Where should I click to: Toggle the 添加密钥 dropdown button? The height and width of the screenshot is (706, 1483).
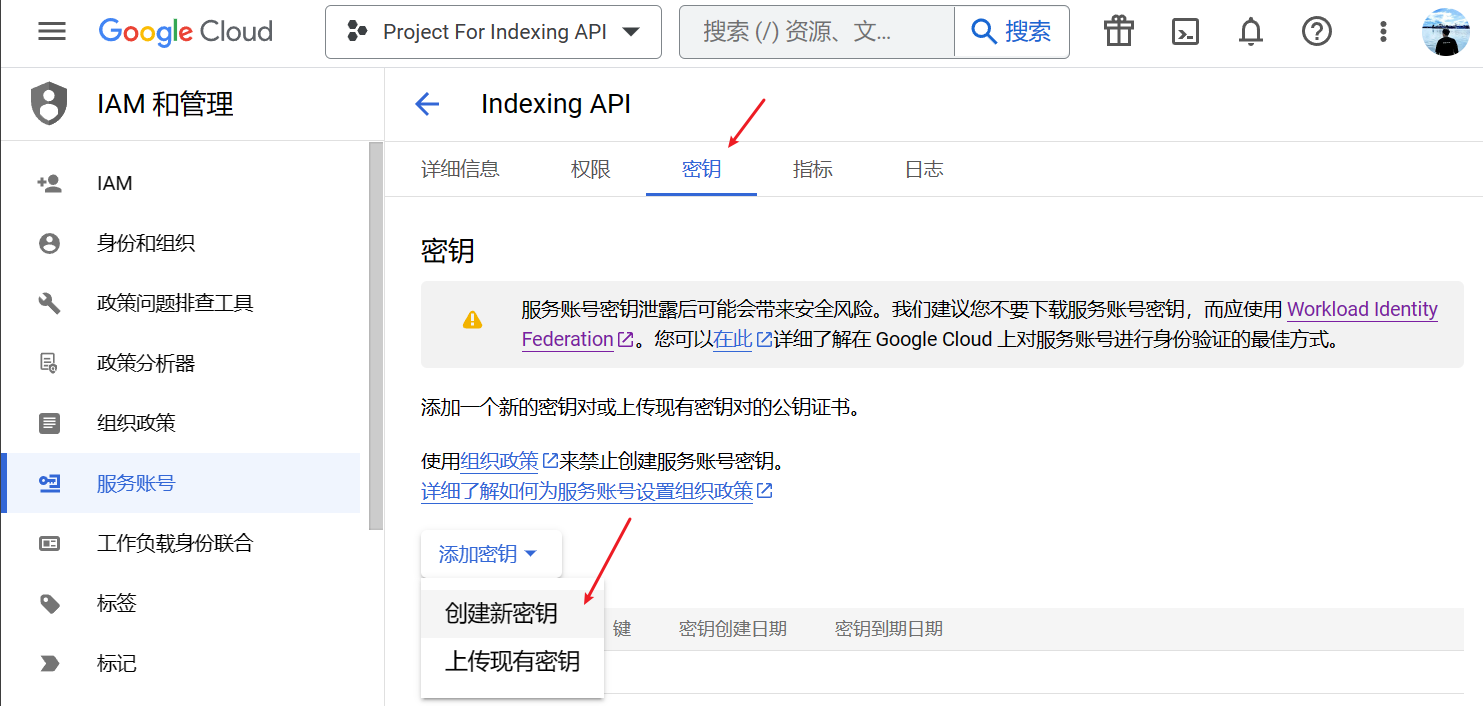(490, 554)
